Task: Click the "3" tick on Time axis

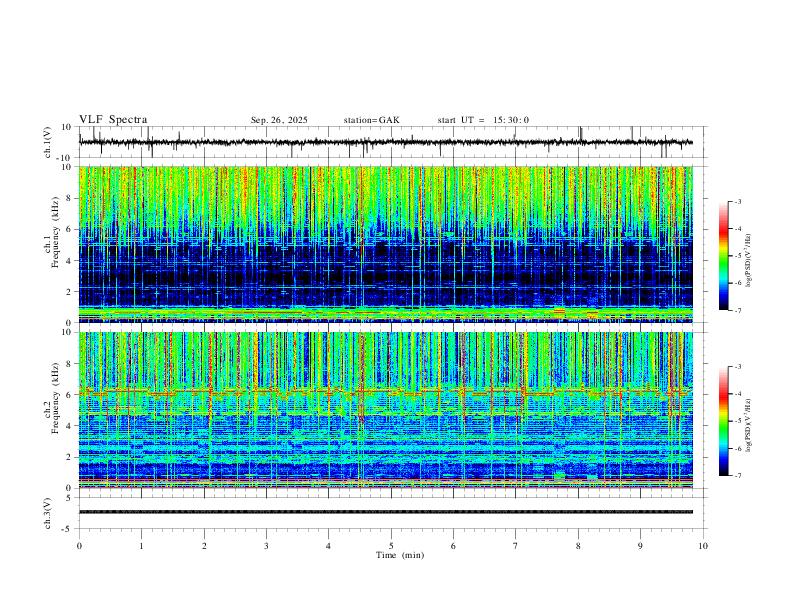Action: [x=266, y=546]
